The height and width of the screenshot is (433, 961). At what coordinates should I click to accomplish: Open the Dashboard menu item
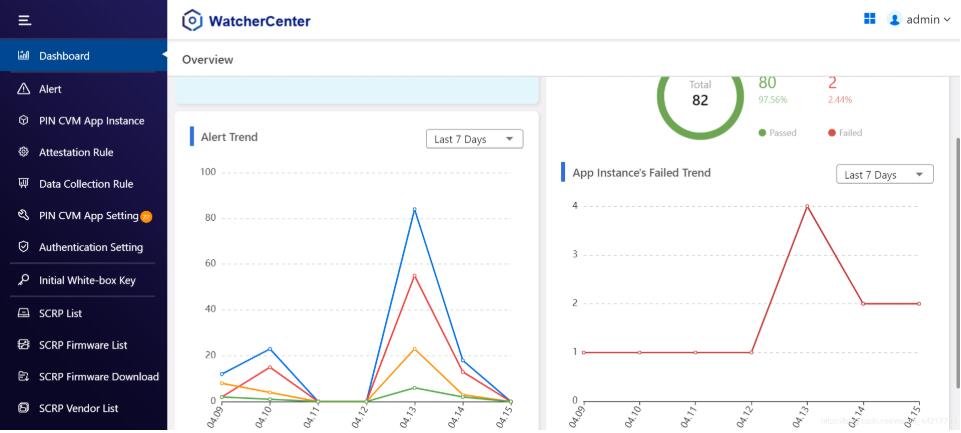click(64, 56)
